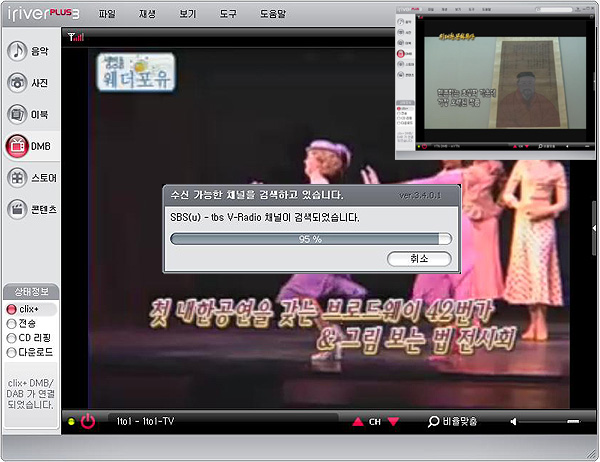Click the 비율맞춤 magnifier icon
Image resolution: width=600 pixels, height=462 pixels.
pyautogui.click(x=433, y=421)
